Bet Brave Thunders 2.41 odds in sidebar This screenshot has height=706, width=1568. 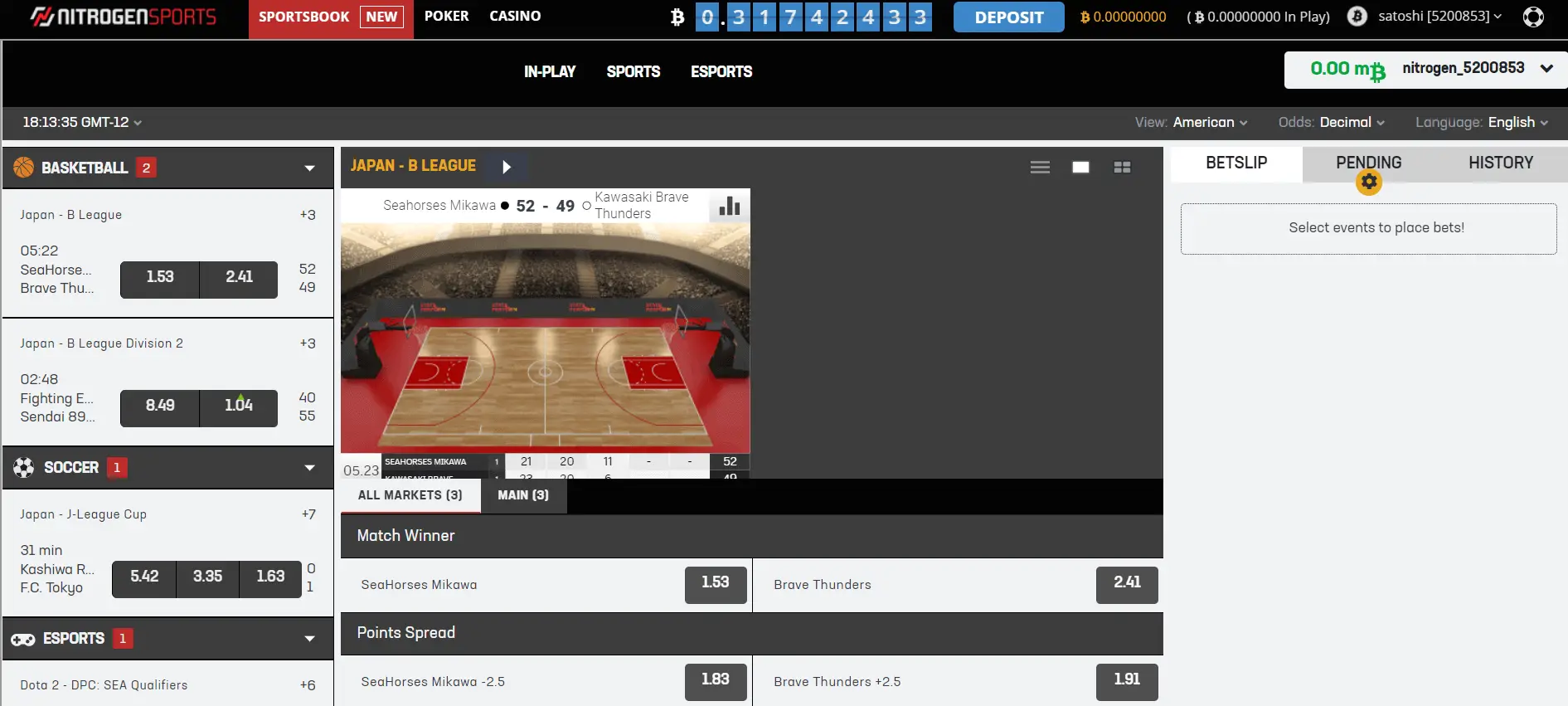coord(239,280)
